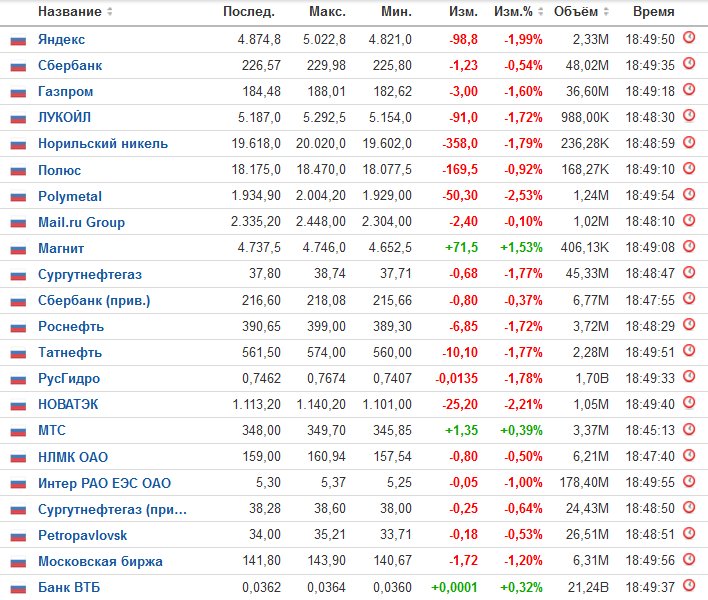Open the НОВАТЭК stock link
The height and width of the screenshot is (600, 708).
tap(68, 404)
